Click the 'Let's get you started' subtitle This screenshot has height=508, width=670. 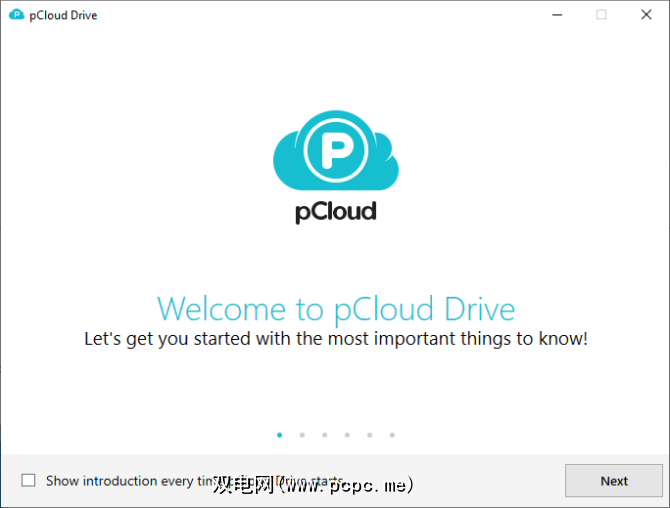pos(336,339)
